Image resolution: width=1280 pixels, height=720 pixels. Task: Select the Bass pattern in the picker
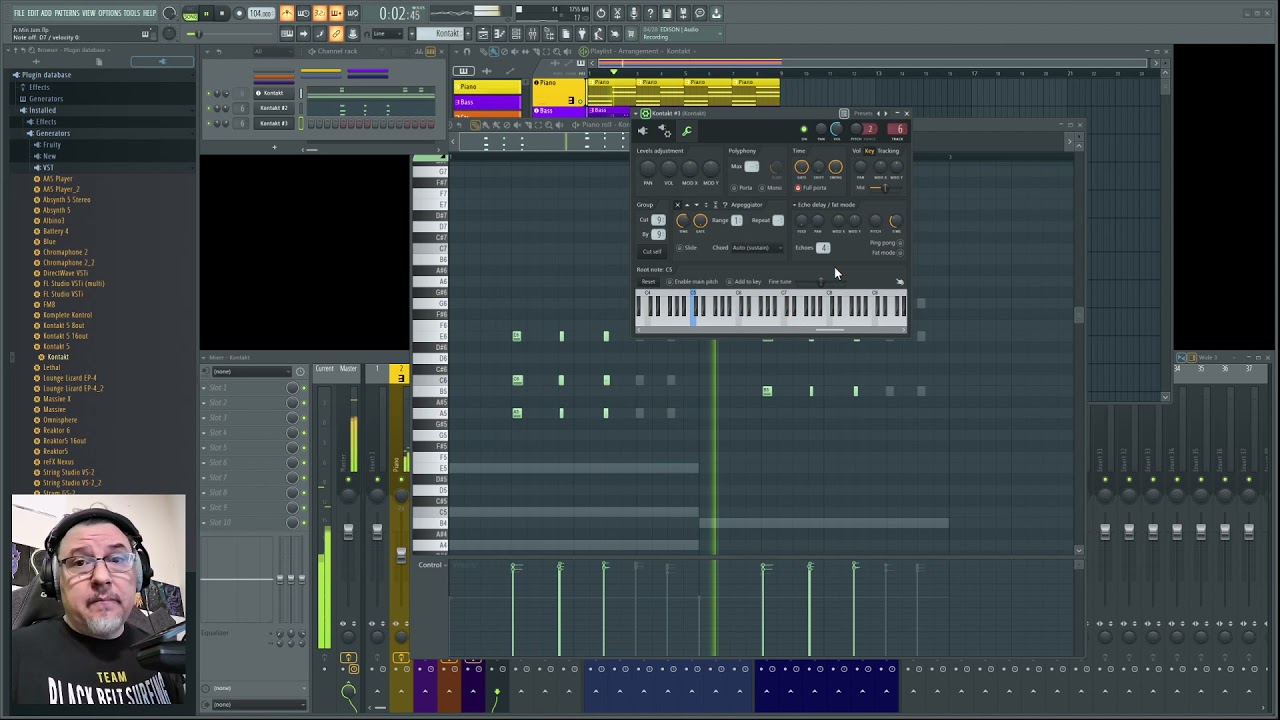(487, 102)
